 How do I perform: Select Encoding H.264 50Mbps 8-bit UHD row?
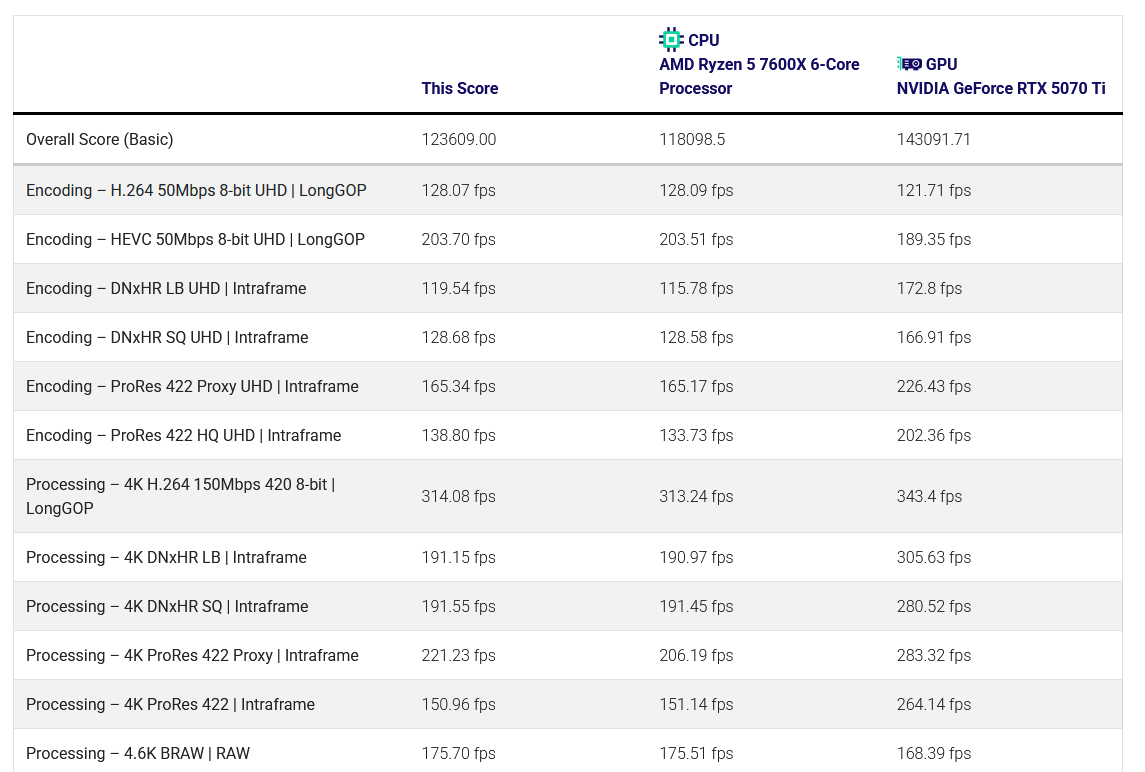[196, 190]
